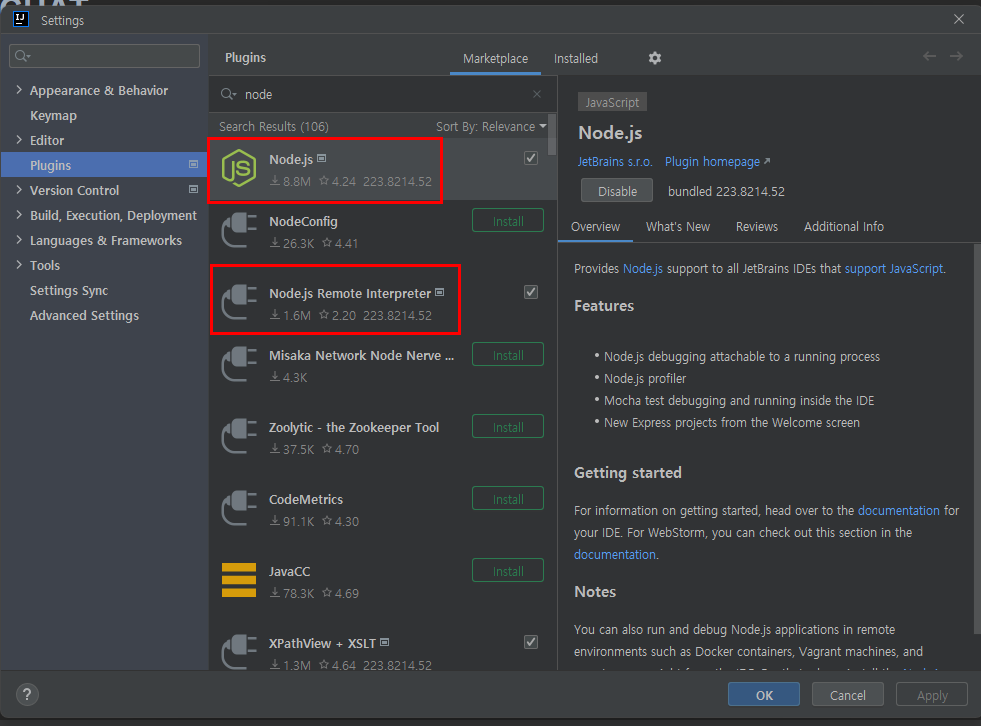Focus the settings search field

click(x=104, y=56)
